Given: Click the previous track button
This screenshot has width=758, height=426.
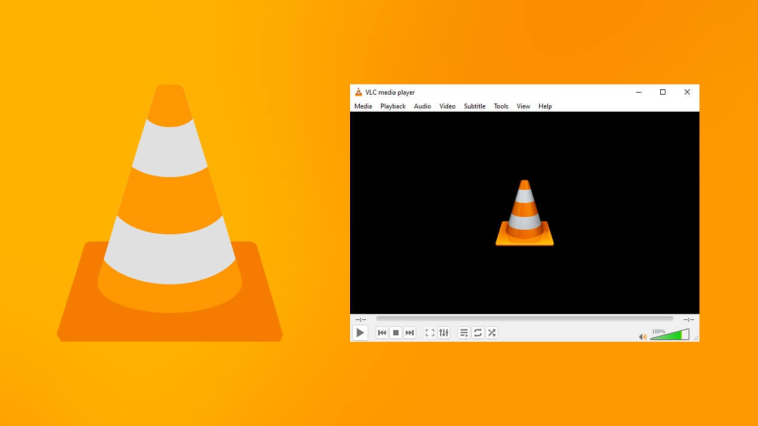Looking at the screenshot, I should pyautogui.click(x=382, y=333).
